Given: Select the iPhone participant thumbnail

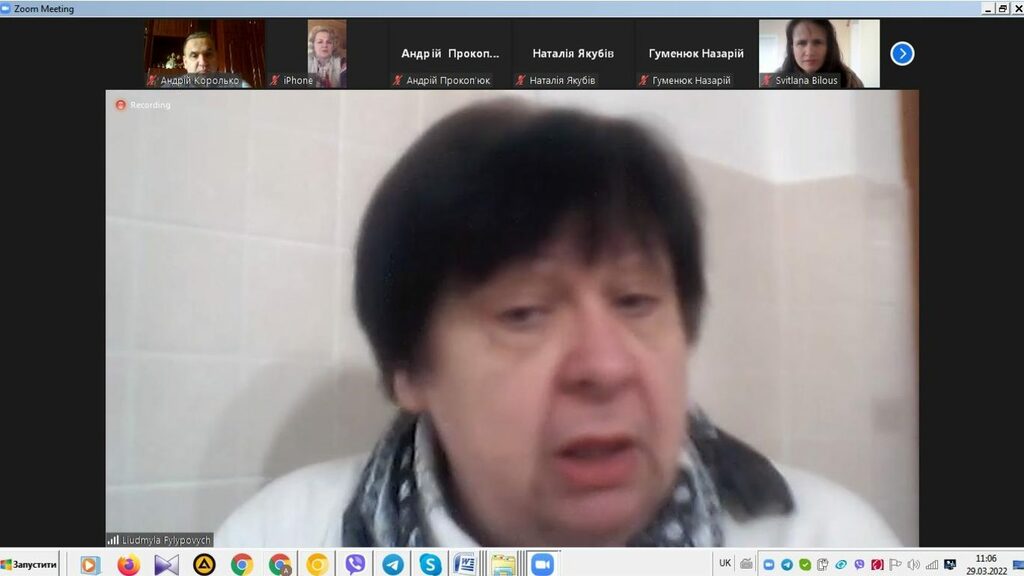Looking at the screenshot, I should [327, 53].
